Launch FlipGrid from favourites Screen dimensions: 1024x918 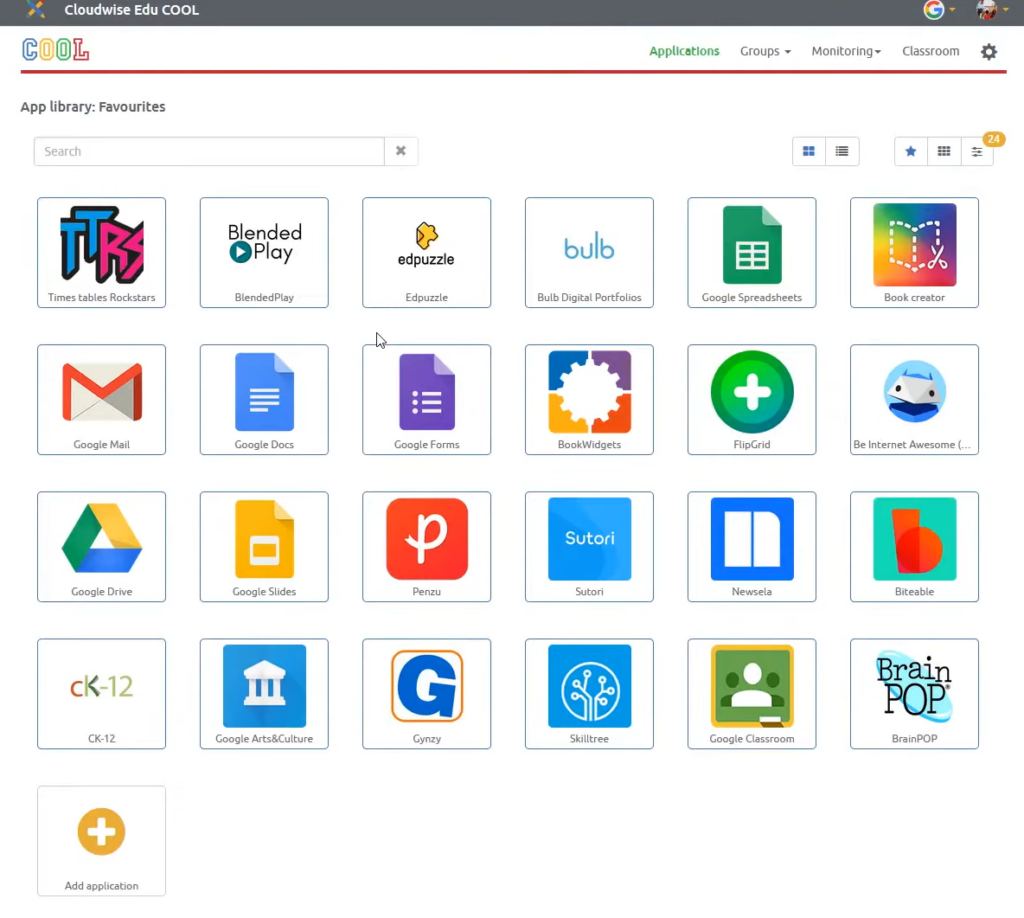pyautogui.click(x=751, y=399)
